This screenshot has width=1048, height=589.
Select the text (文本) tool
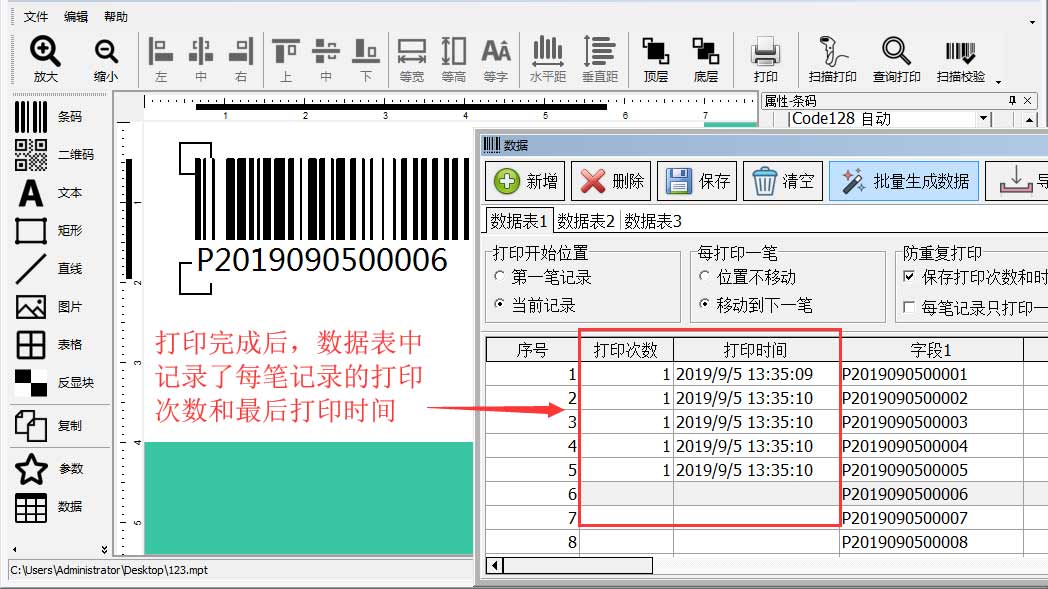(32, 193)
